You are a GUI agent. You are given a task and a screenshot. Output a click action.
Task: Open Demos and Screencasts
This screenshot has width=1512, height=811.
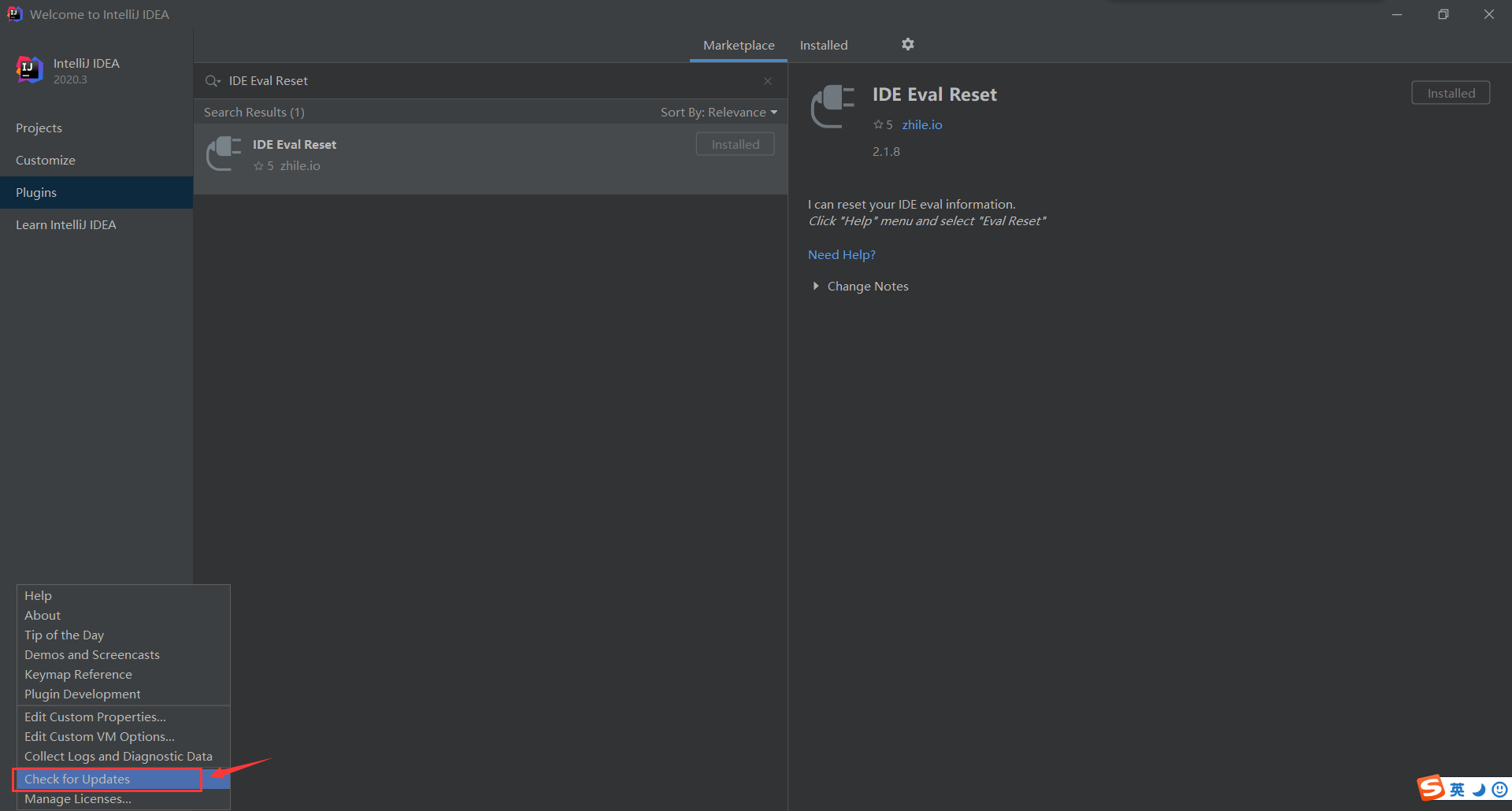(124, 654)
